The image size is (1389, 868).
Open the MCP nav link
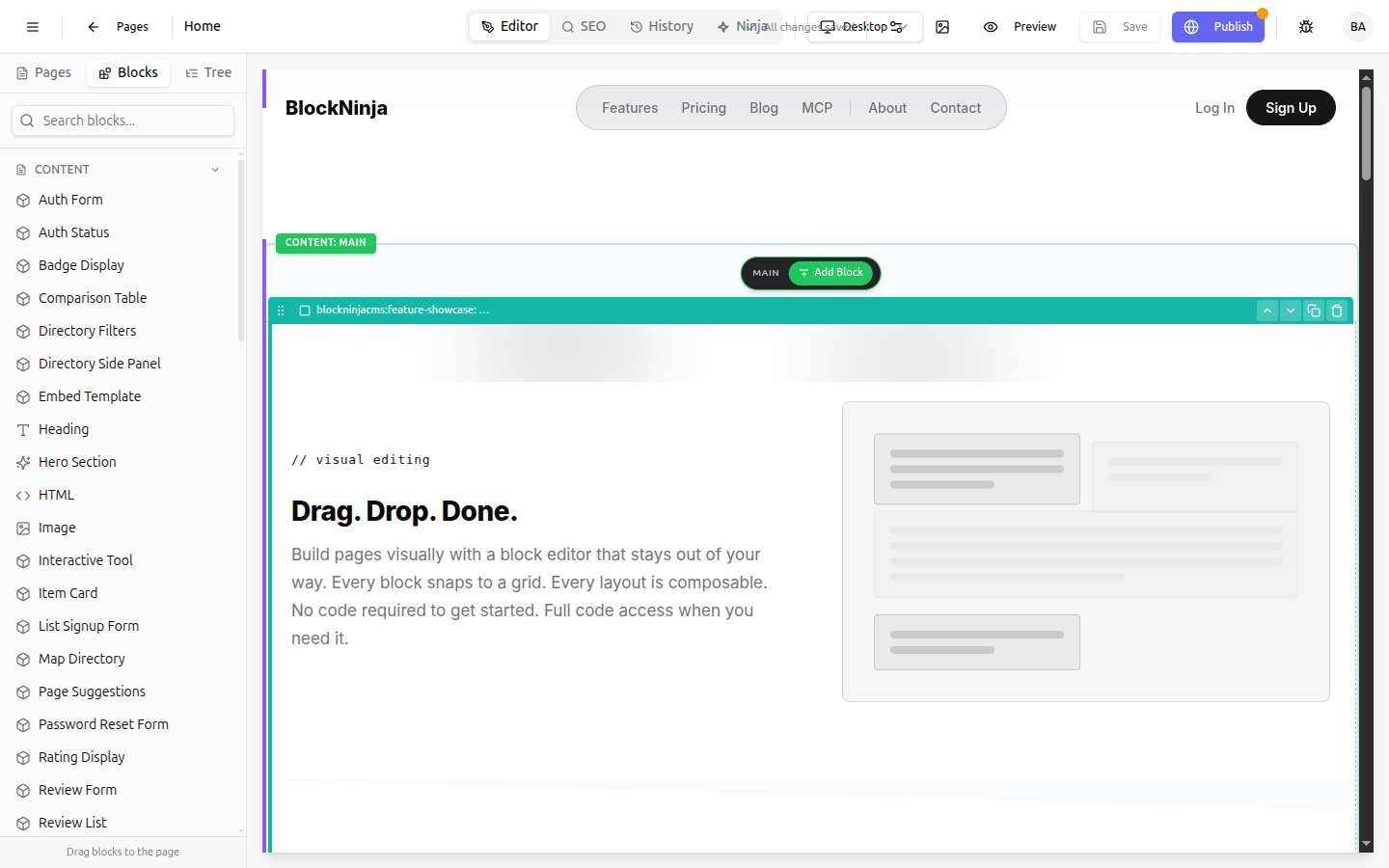coord(817,108)
